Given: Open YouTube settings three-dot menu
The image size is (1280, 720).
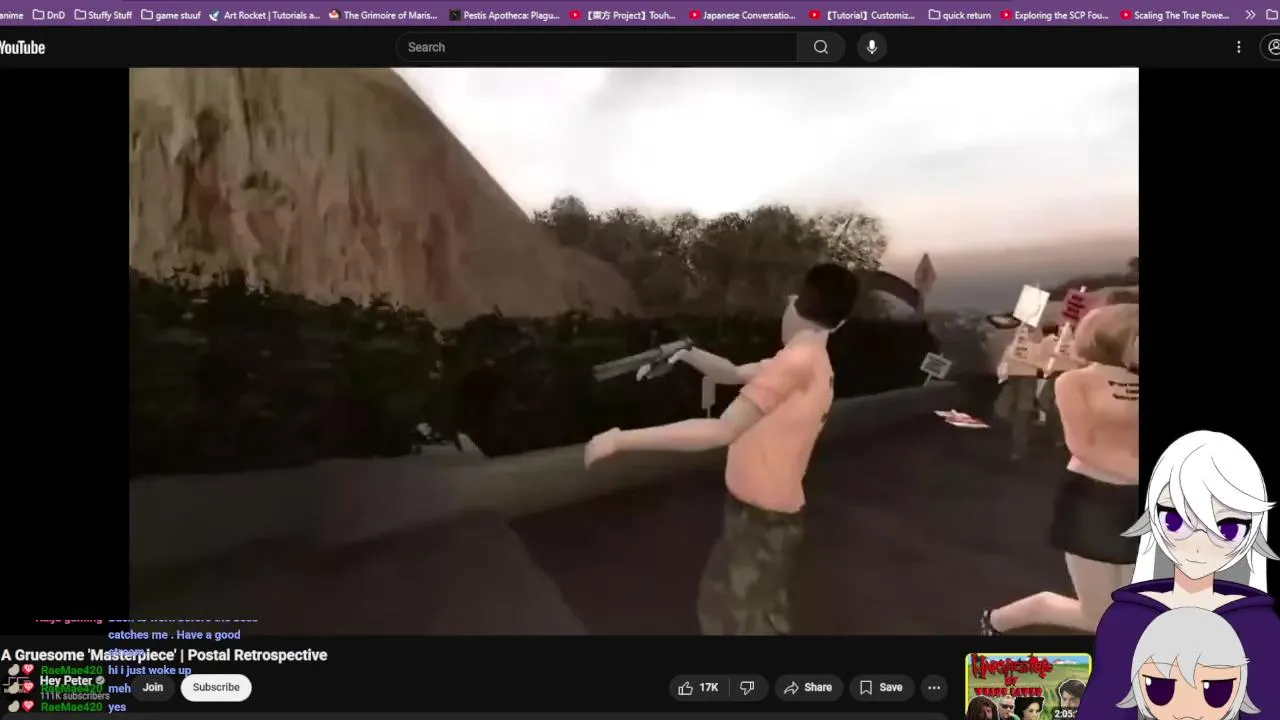Looking at the screenshot, I should tap(1238, 47).
